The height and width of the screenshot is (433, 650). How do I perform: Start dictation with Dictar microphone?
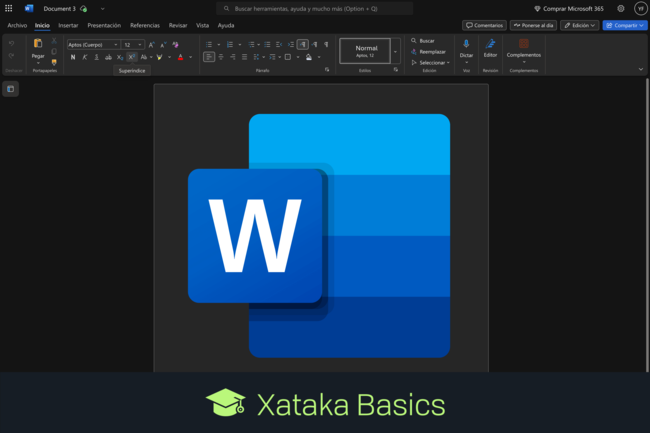[466, 44]
